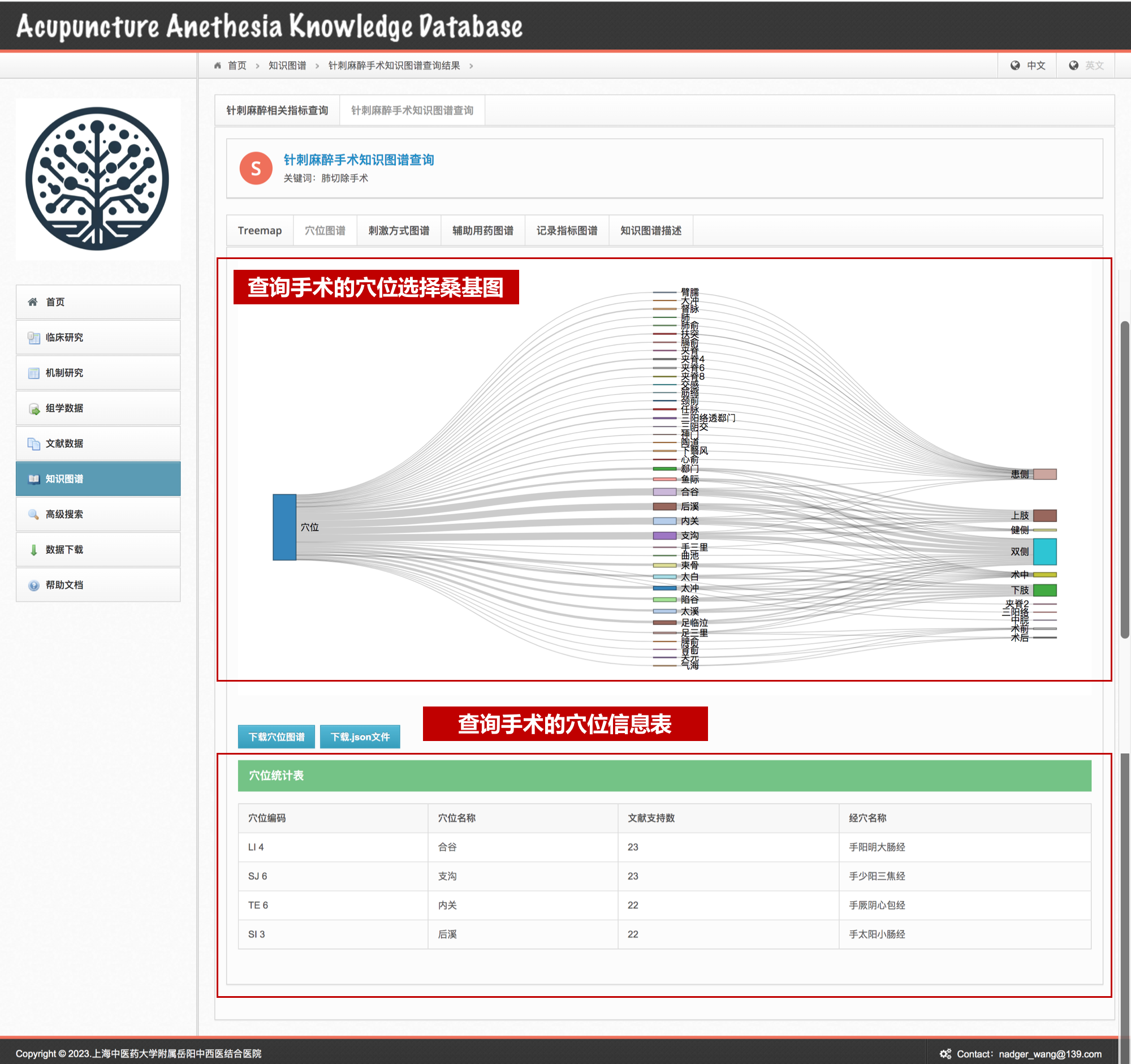
Task: Click the globe icon next to 中文
Action: point(1015,66)
